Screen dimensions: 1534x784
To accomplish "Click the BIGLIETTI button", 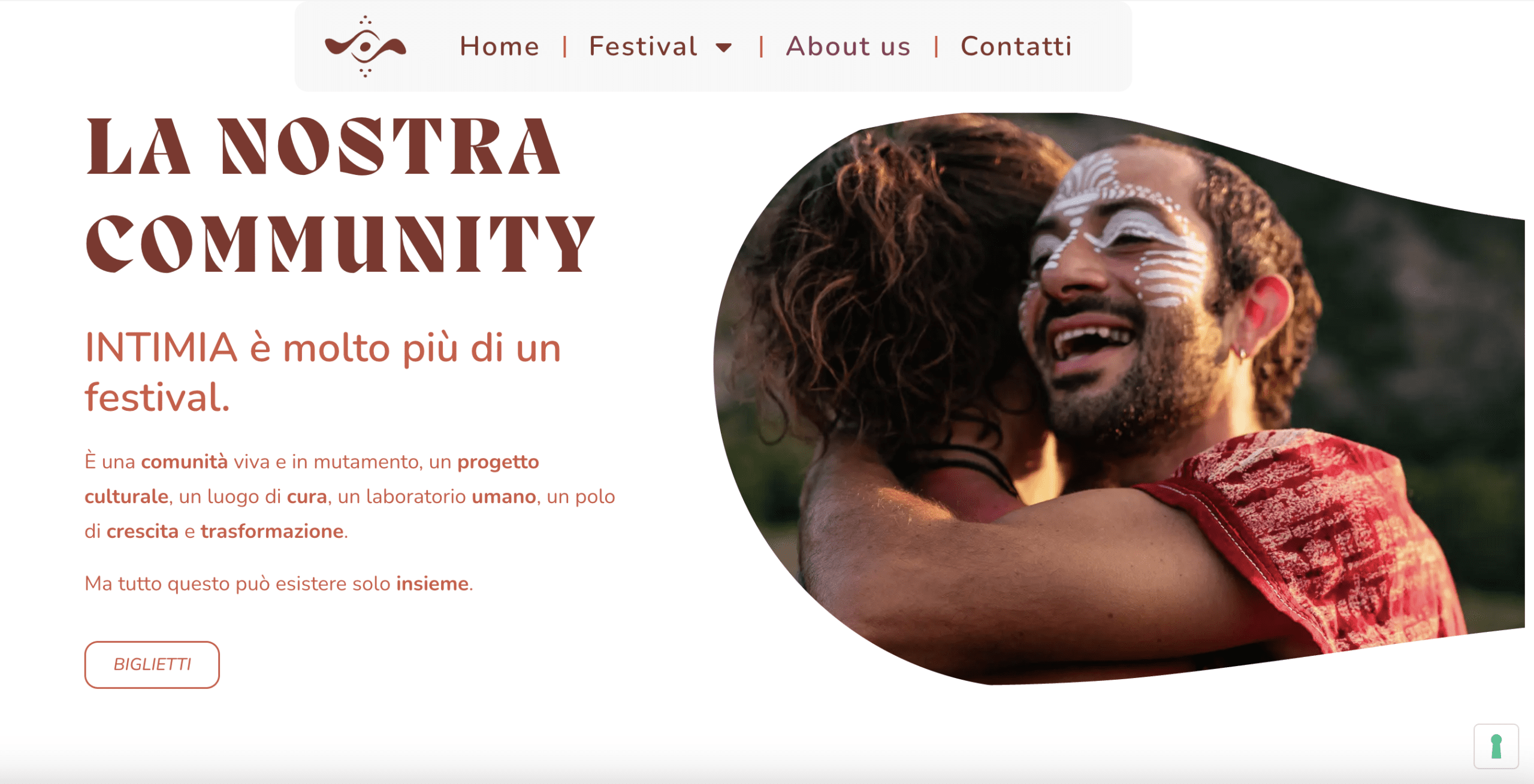I will click(x=152, y=664).
